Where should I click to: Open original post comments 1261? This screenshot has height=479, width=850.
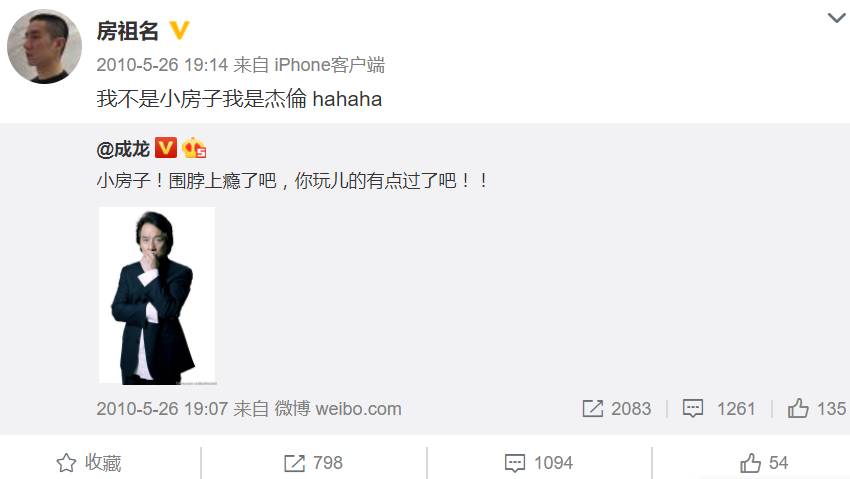(x=719, y=409)
